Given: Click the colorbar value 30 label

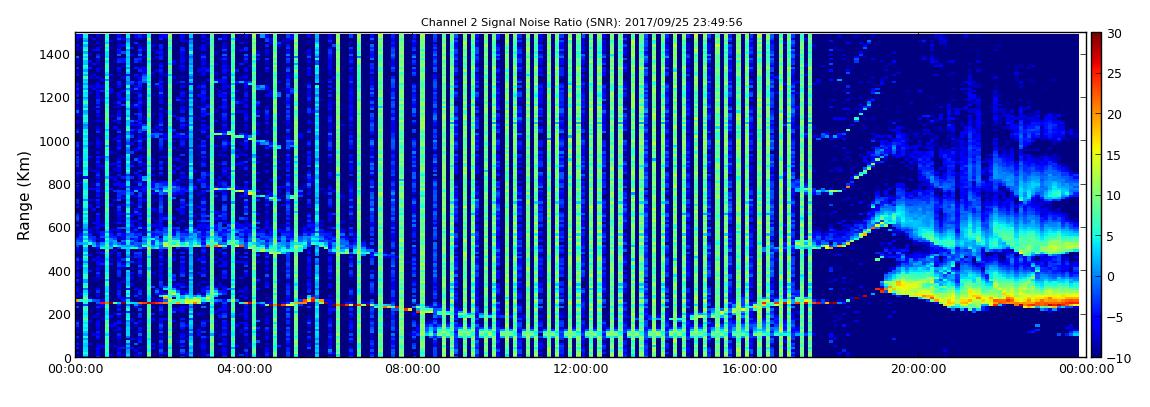Looking at the screenshot, I should coord(1114,34).
